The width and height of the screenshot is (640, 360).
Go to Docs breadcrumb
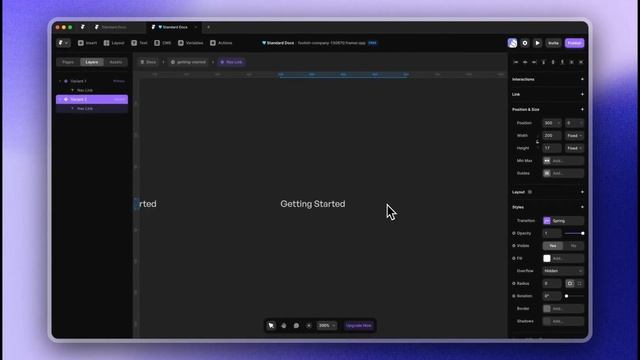point(148,62)
